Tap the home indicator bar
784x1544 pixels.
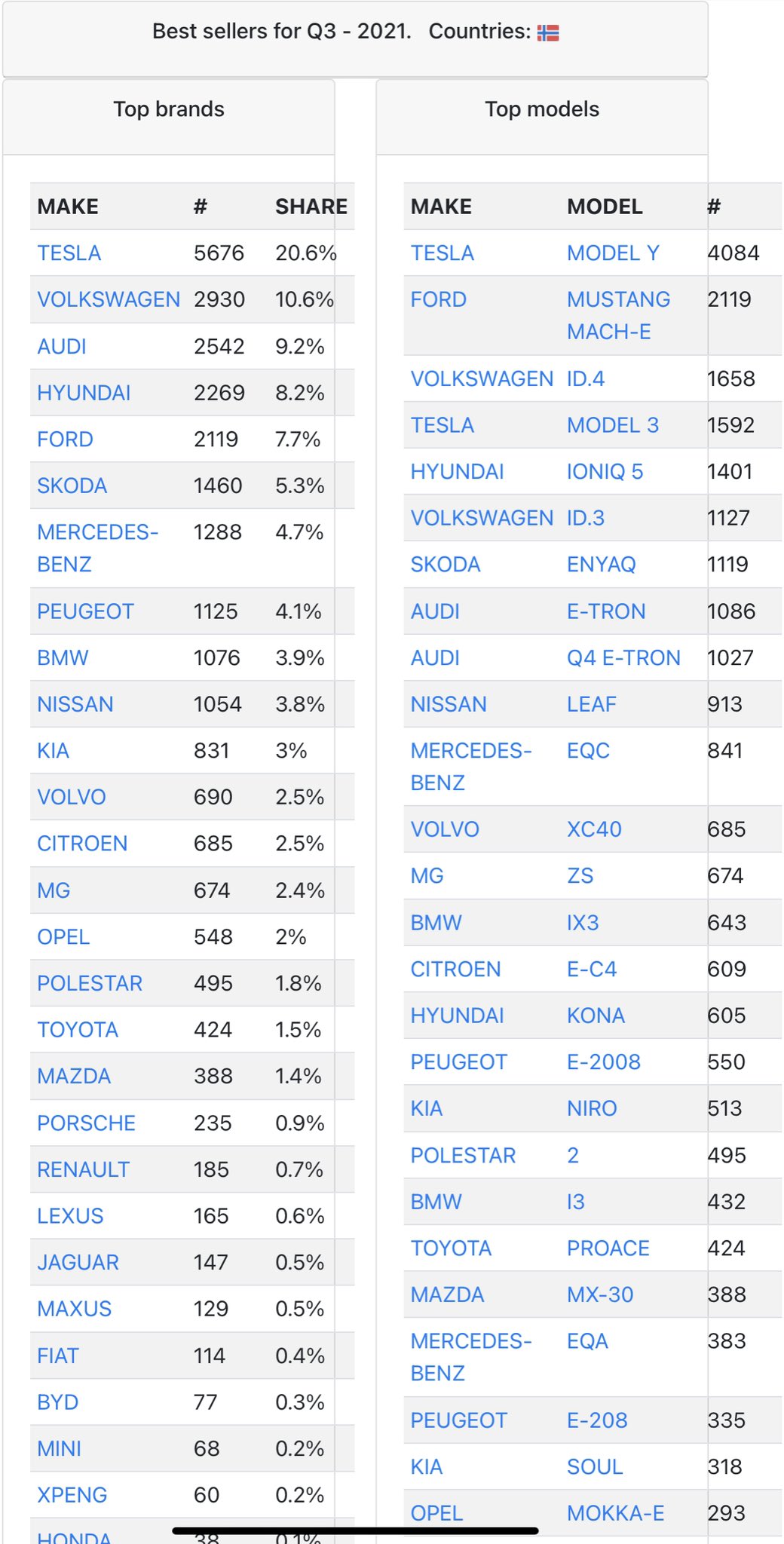coord(355,1530)
